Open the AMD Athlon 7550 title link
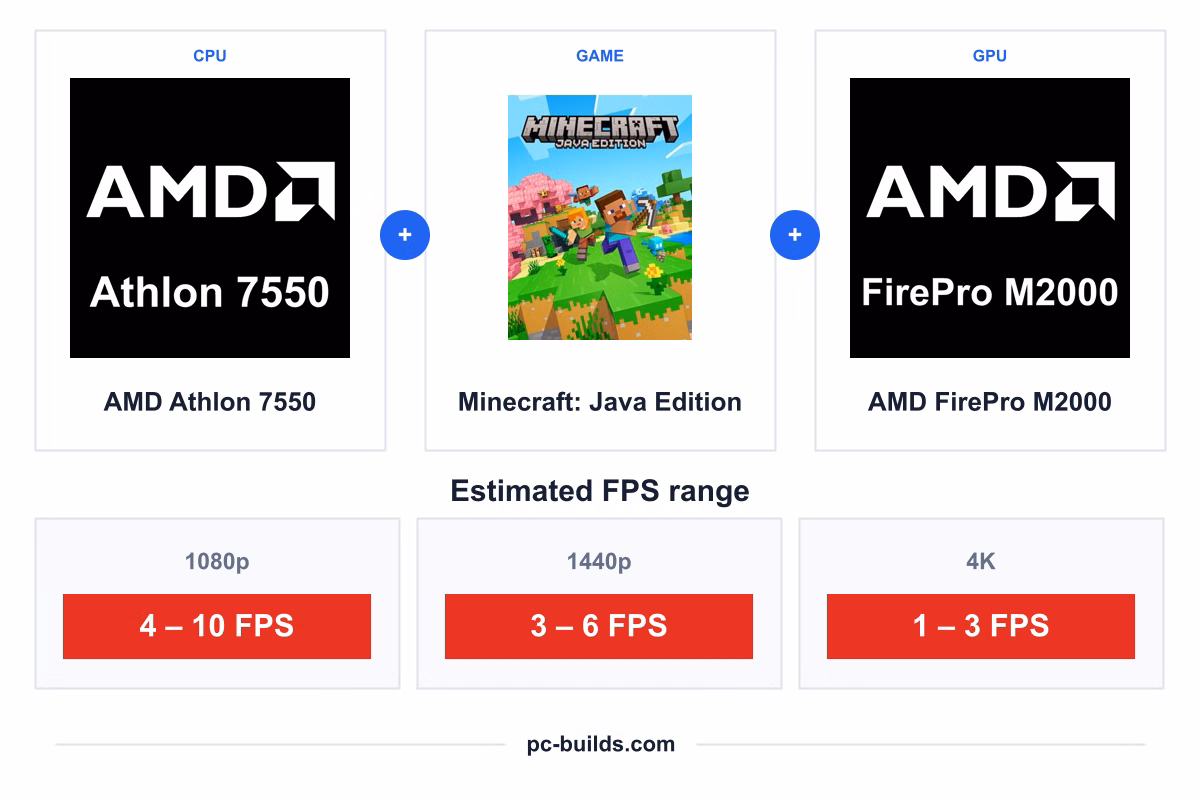This screenshot has width=1200, height=800. [x=210, y=402]
